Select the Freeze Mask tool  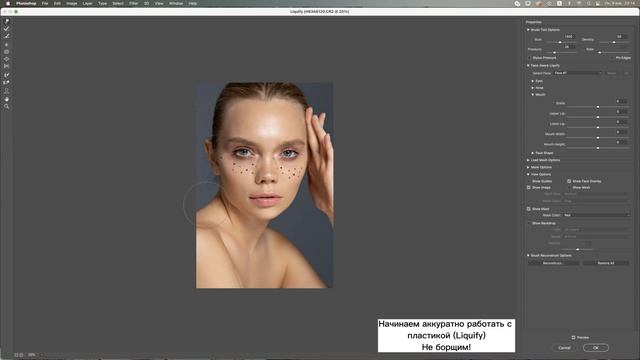[7, 75]
